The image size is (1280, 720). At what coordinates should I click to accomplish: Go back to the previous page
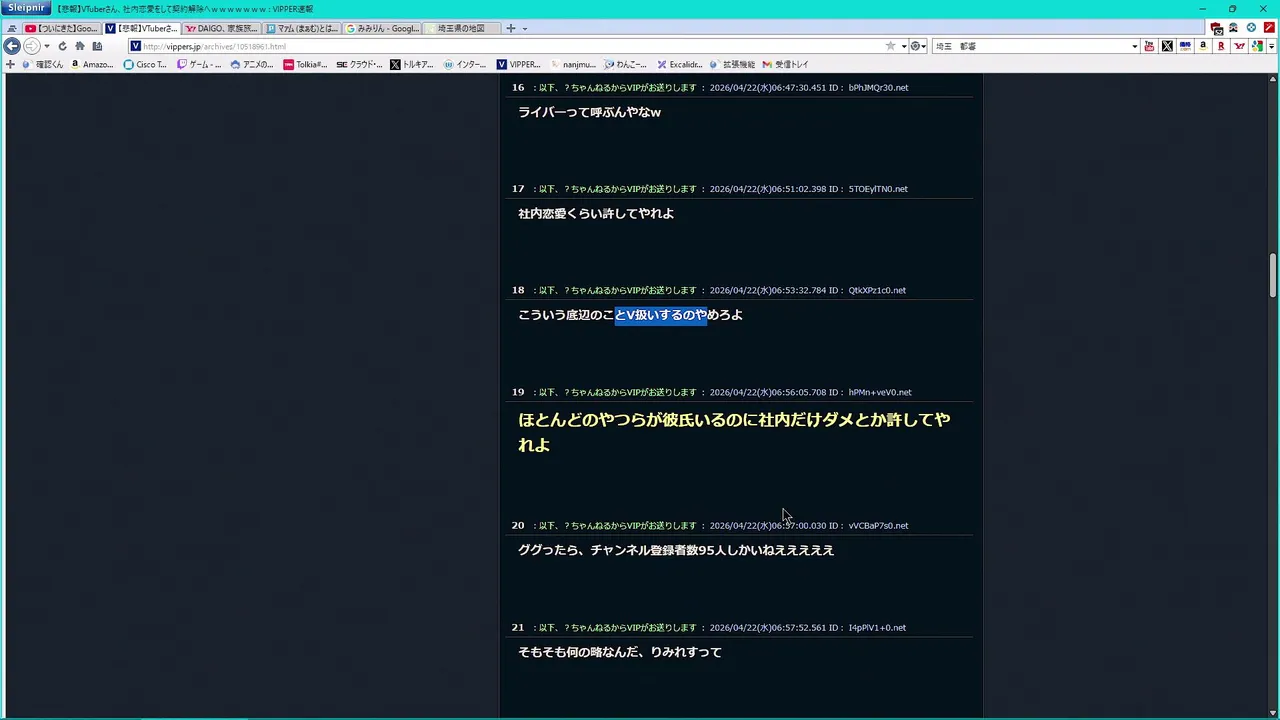click(x=12, y=46)
